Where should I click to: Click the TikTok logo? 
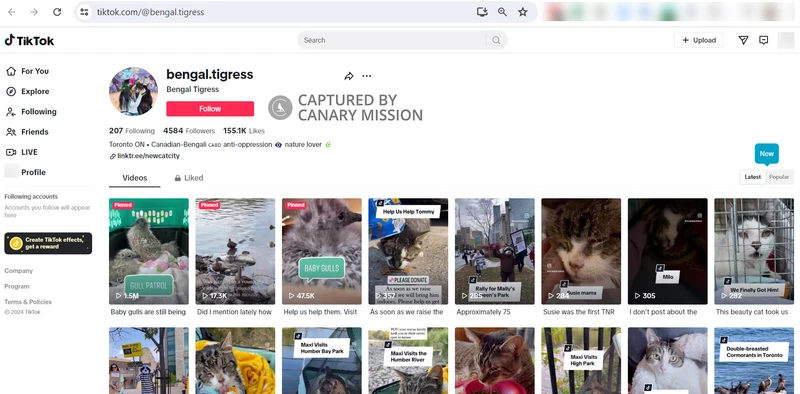pos(29,41)
